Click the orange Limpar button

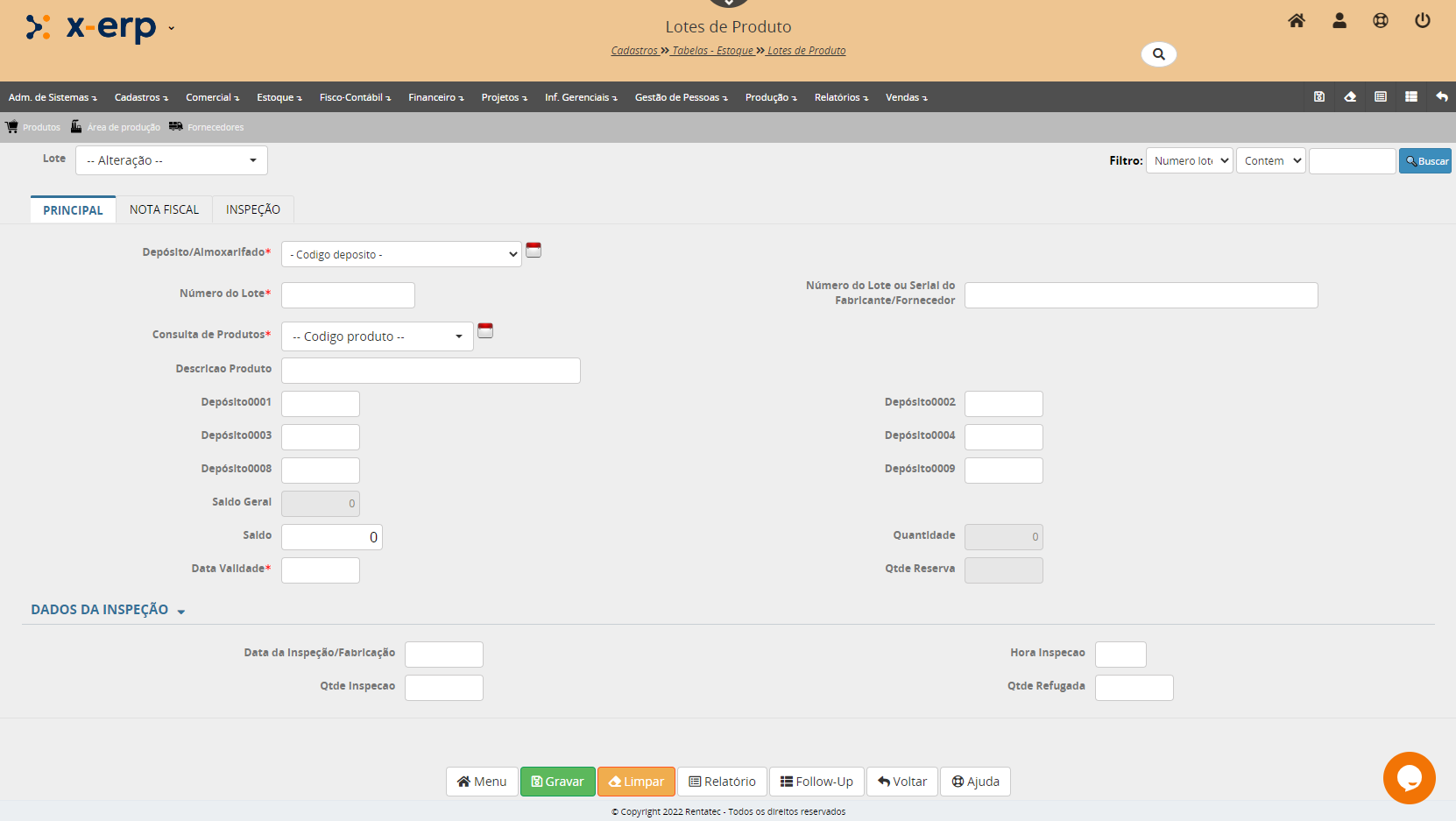[x=636, y=782]
